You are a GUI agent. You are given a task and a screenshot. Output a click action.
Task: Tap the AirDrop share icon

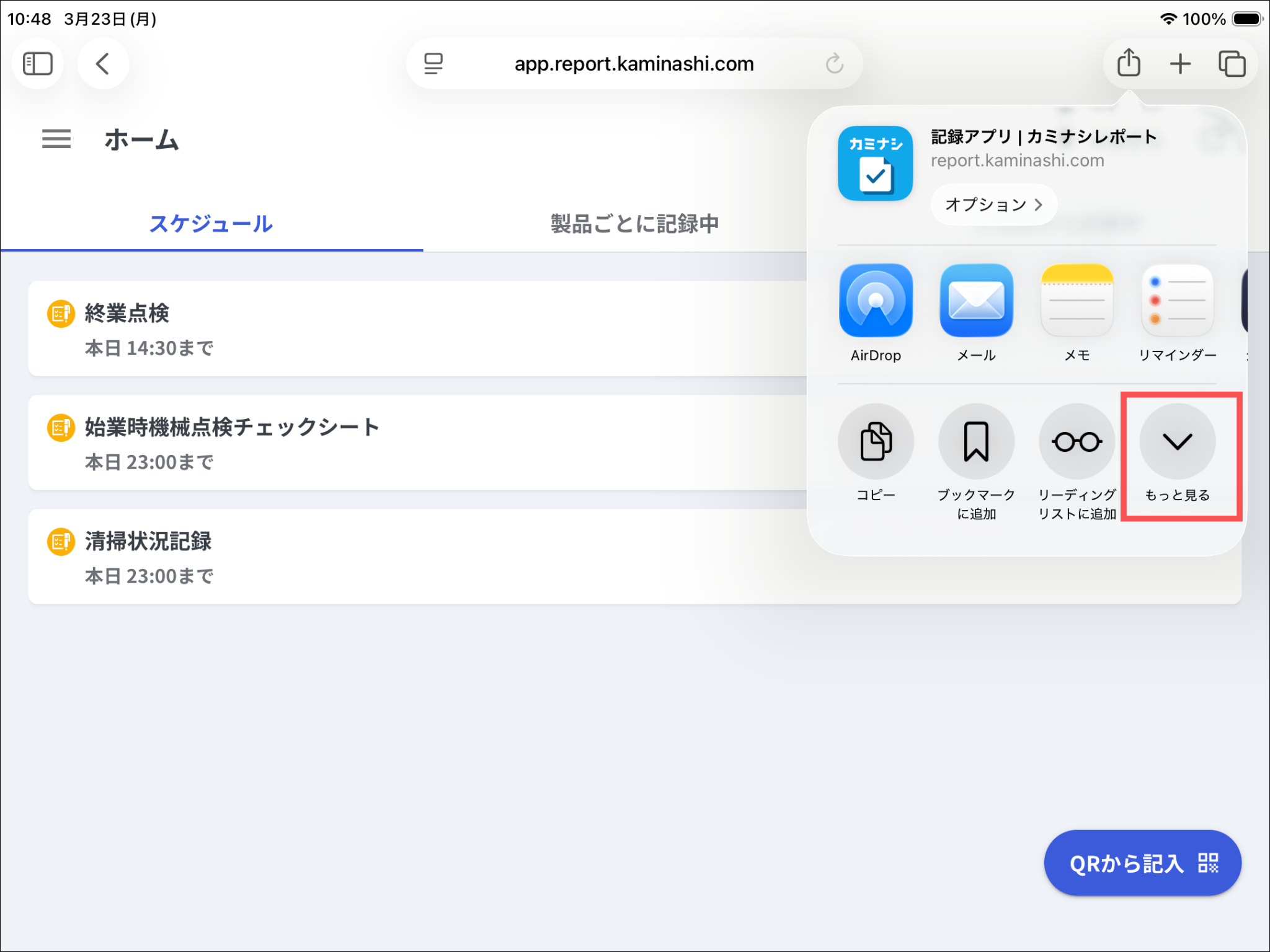pos(875,301)
